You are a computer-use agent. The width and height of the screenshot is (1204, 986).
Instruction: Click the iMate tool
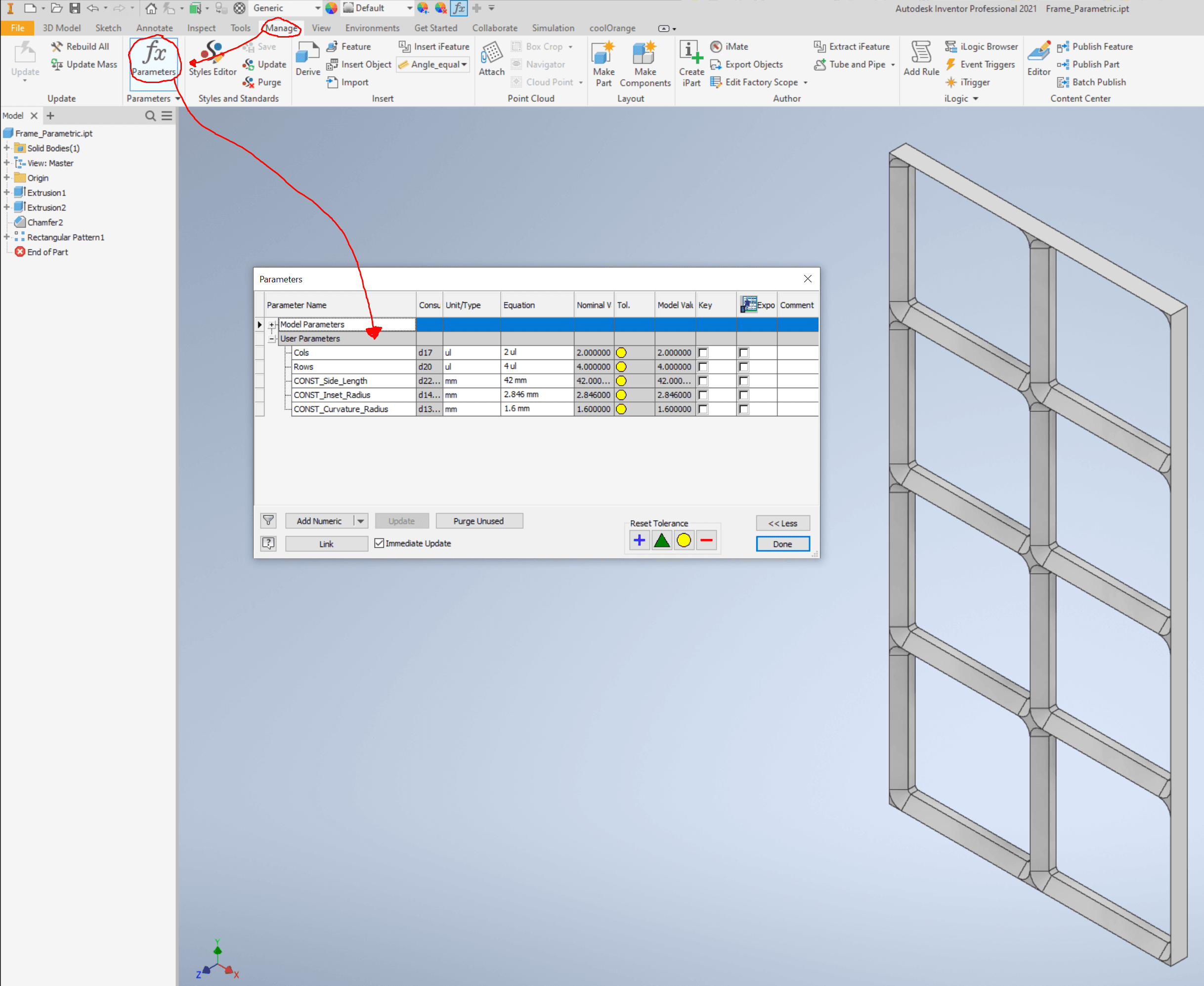pos(730,46)
